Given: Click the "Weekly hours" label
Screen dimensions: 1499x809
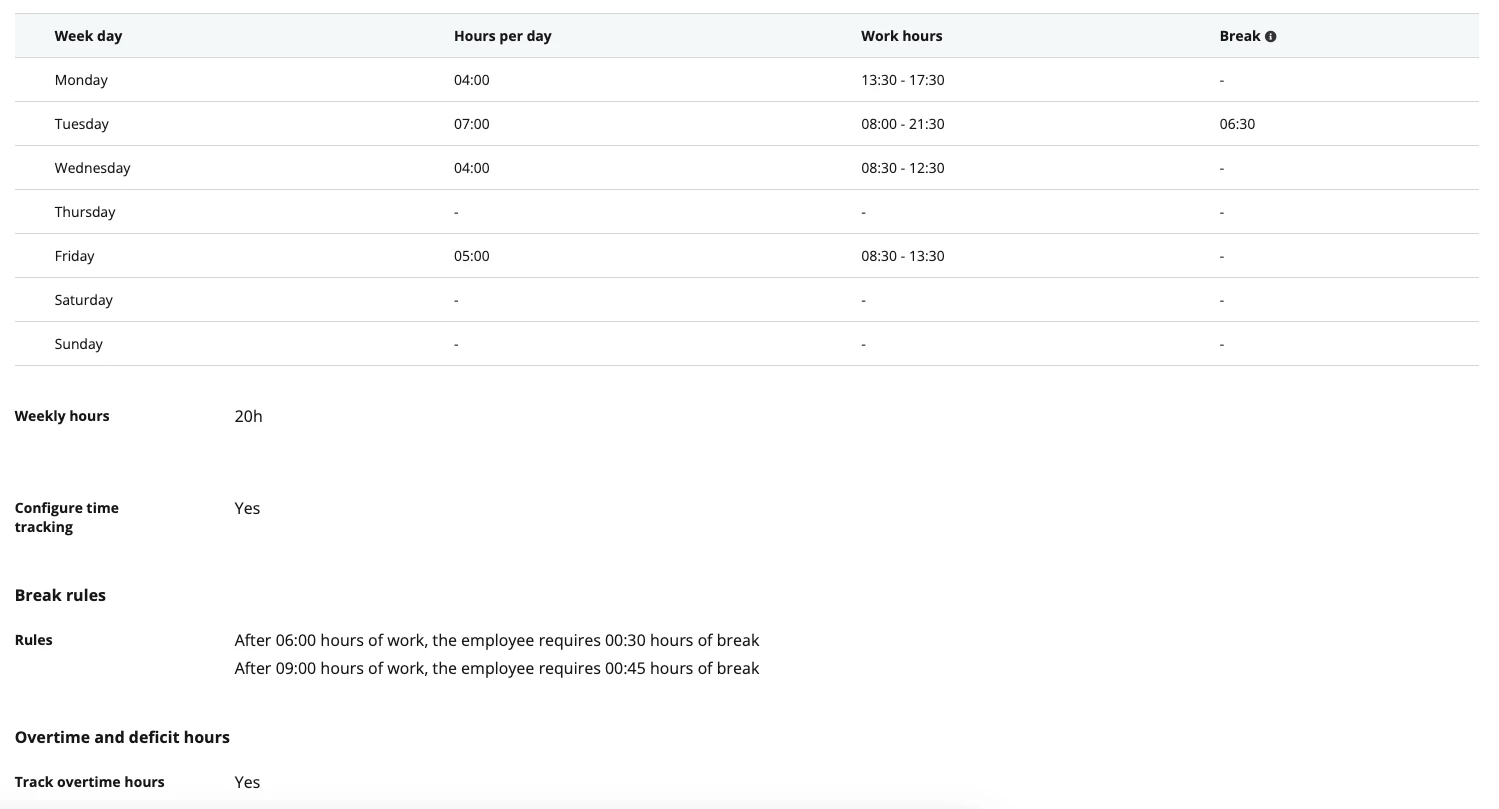Looking at the screenshot, I should [62, 416].
